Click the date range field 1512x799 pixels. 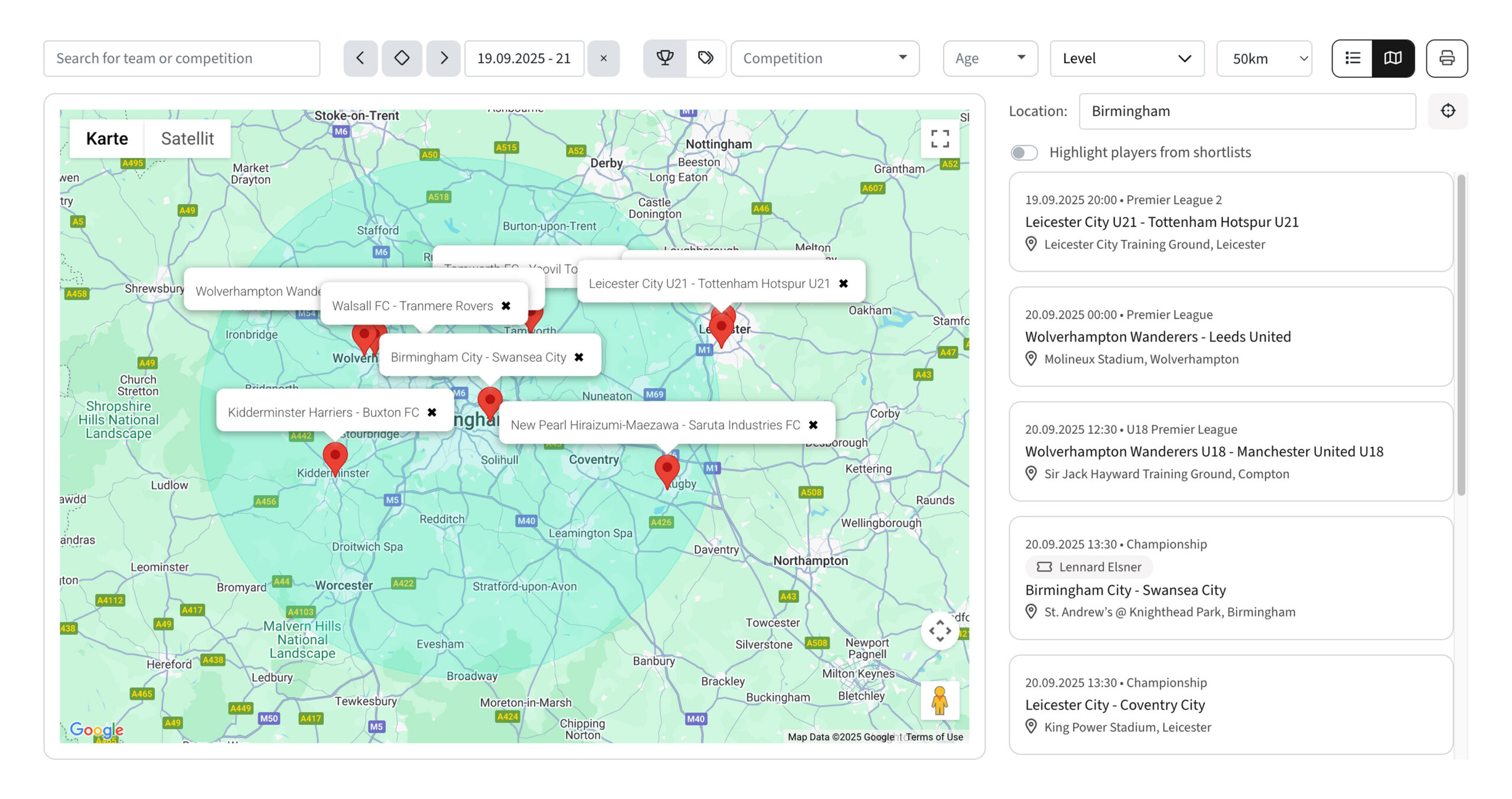(x=524, y=58)
